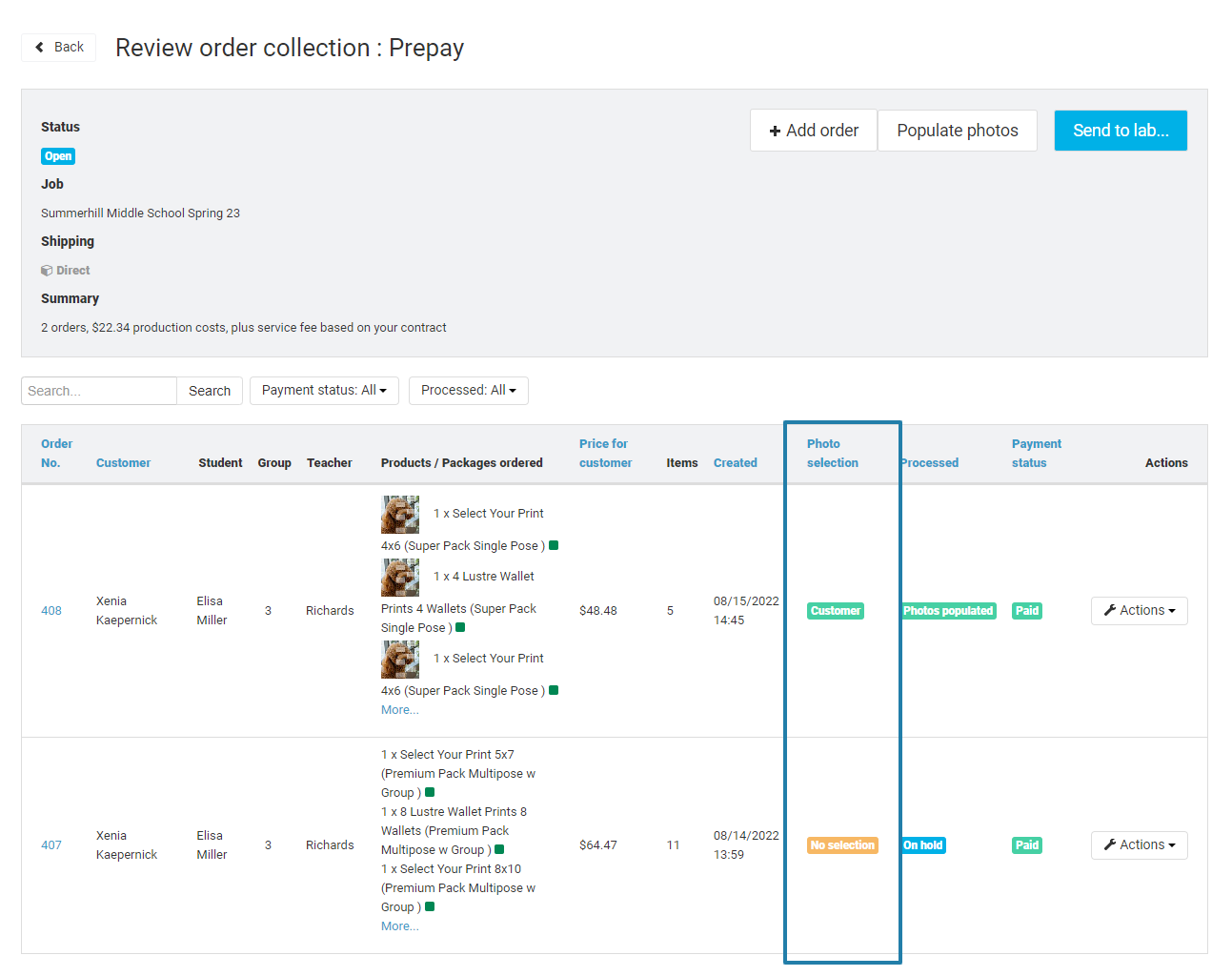Screen dimensions: 1232x976
Task: Sort by Payment status column
Action: [x=1036, y=454]
